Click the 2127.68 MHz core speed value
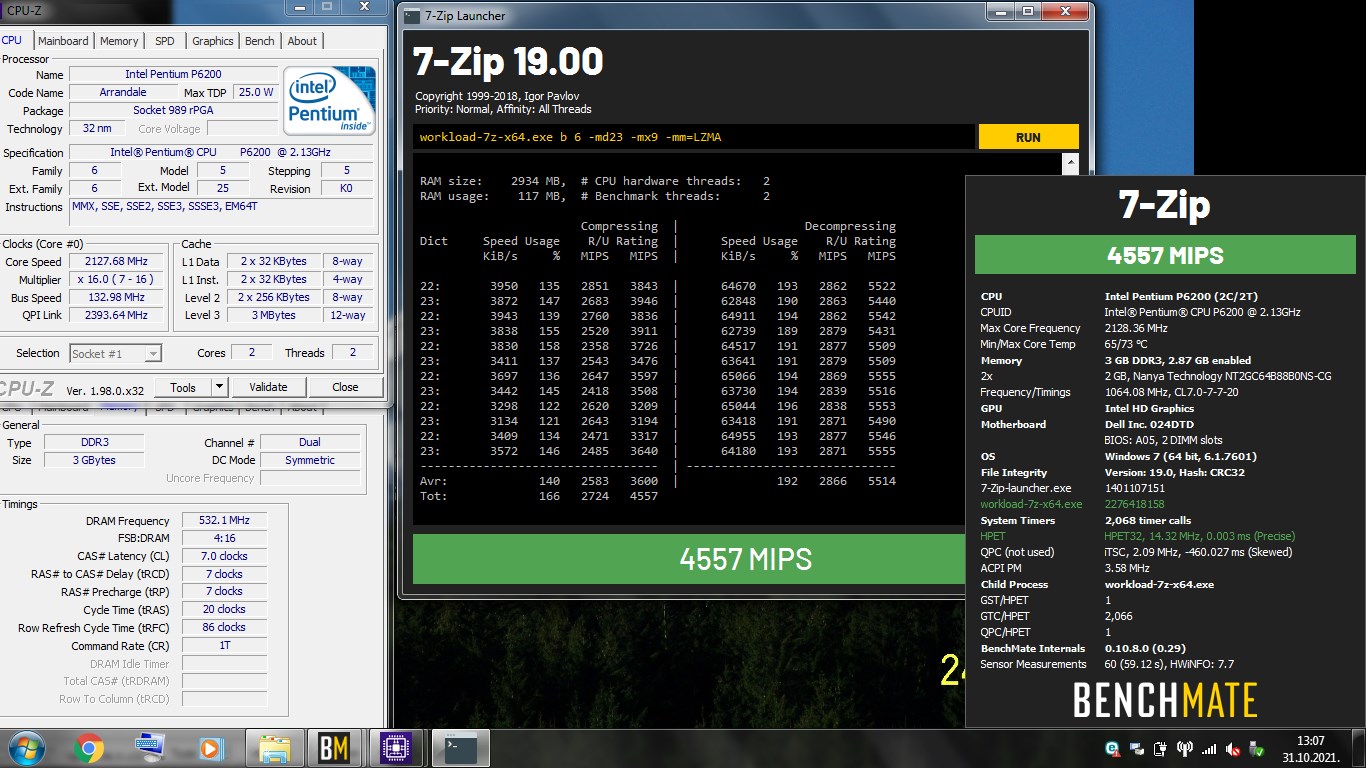Screen dimensions: 1366x768 click(117, 261)
